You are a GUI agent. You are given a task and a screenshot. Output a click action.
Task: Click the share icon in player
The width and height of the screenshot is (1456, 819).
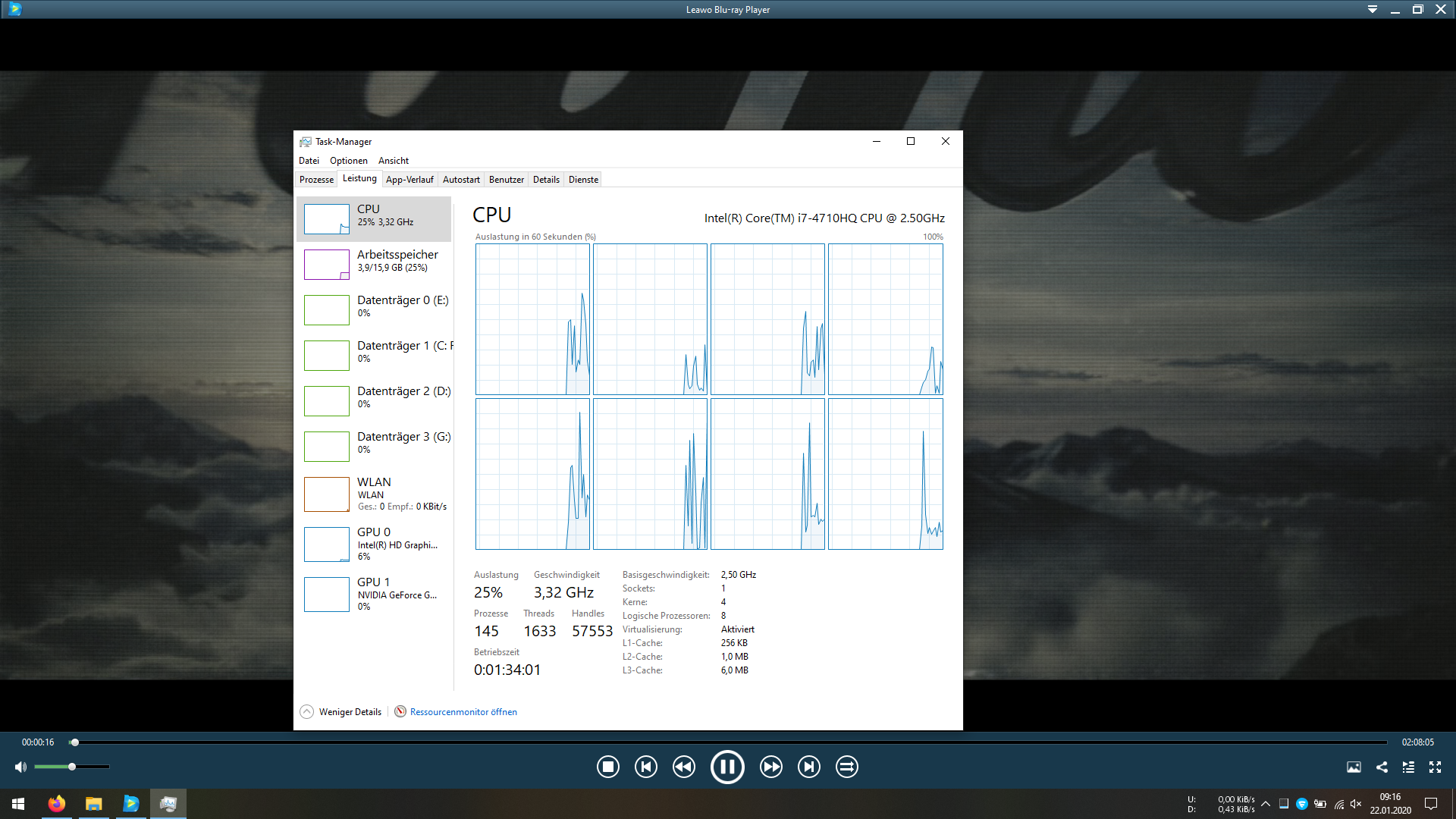pos(1382,767)
